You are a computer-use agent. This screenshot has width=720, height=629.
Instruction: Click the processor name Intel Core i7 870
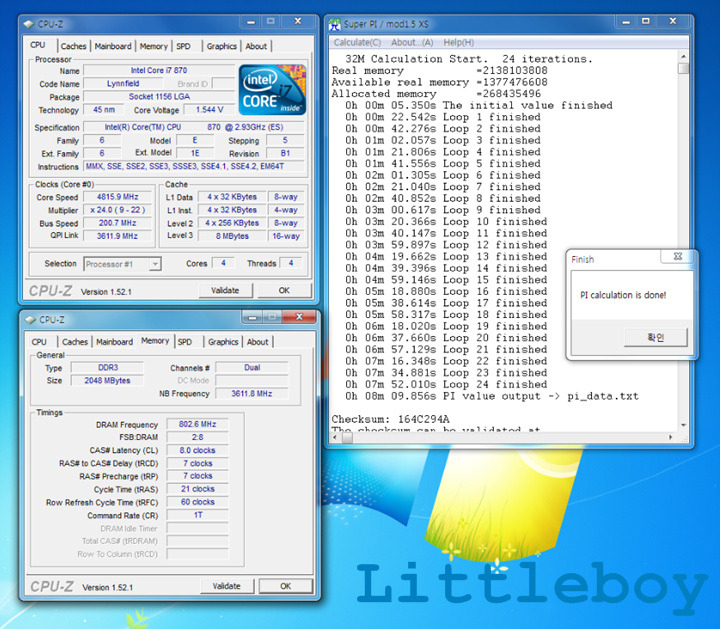159,71
